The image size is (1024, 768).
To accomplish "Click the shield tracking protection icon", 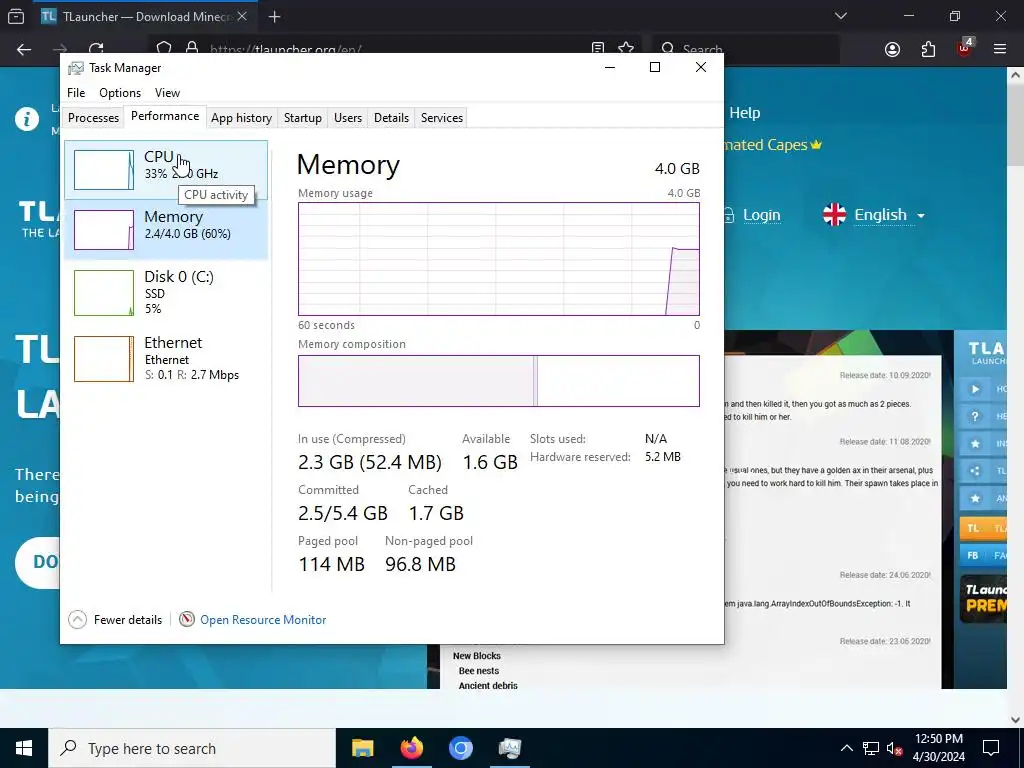I will click(164, 49).
